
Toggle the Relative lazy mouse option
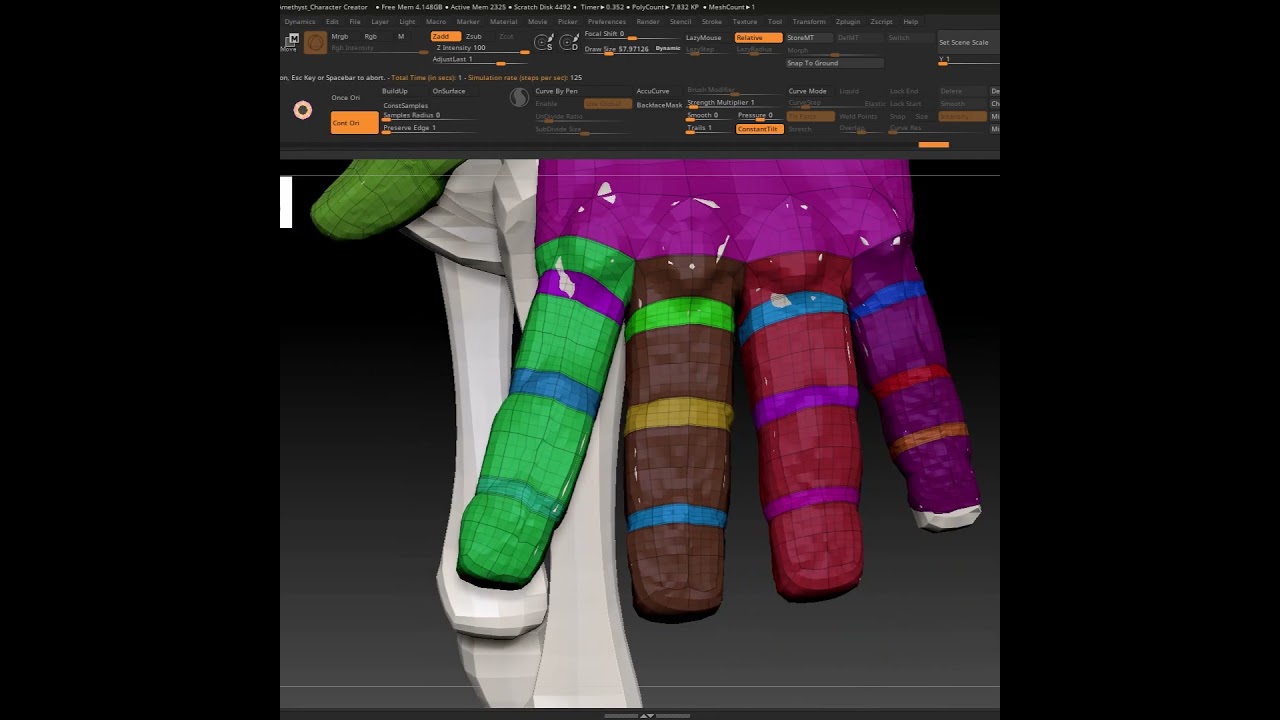point(758,38)
